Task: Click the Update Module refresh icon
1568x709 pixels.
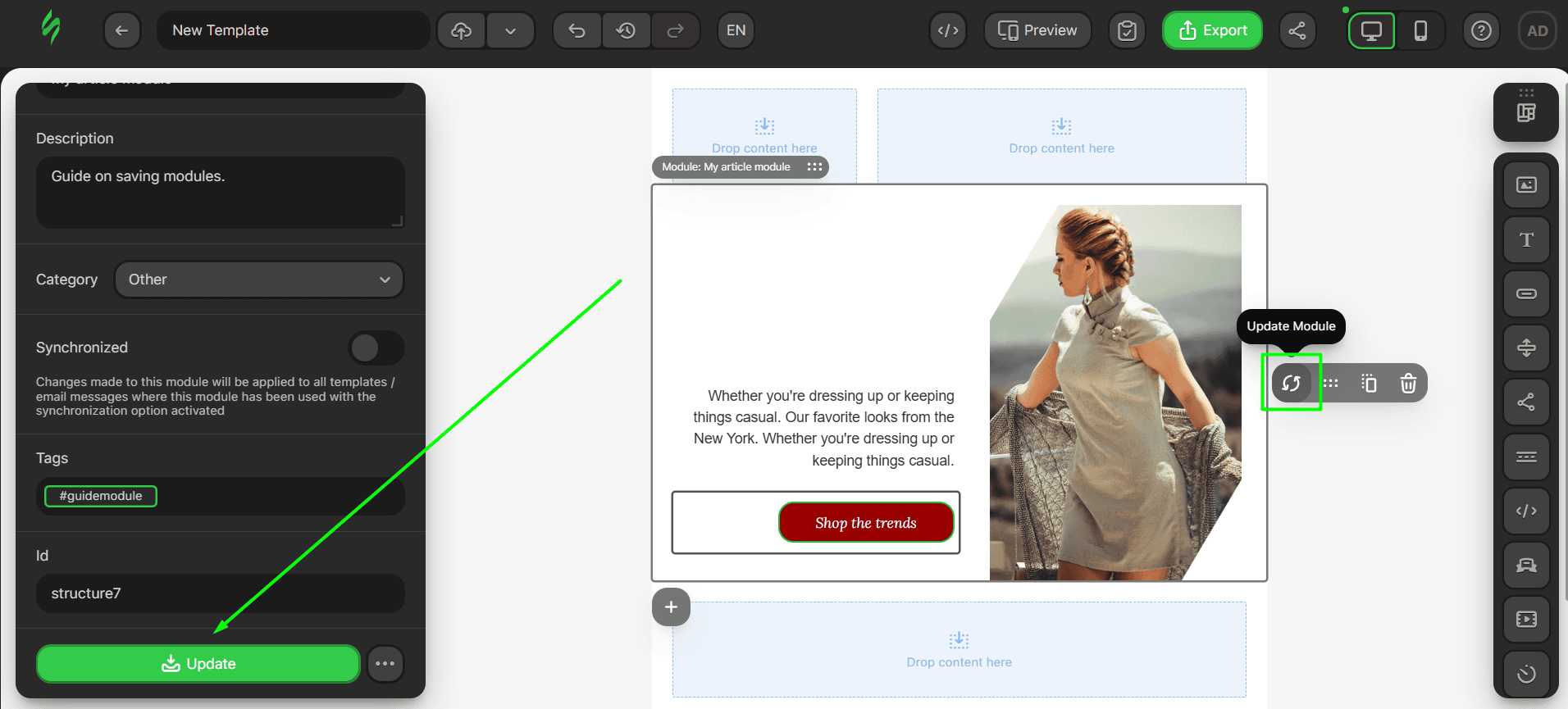Action: pos(1291,383)
